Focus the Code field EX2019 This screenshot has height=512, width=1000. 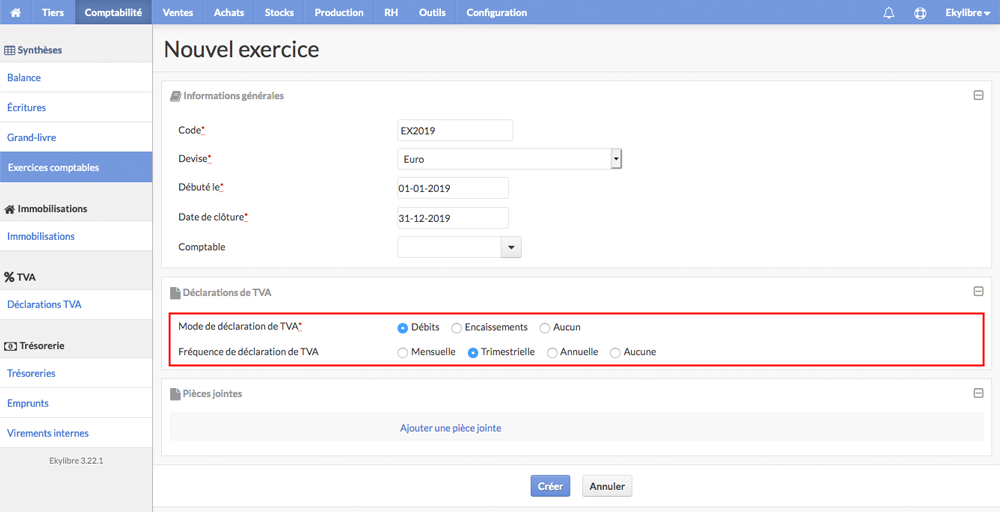[455, 130]
